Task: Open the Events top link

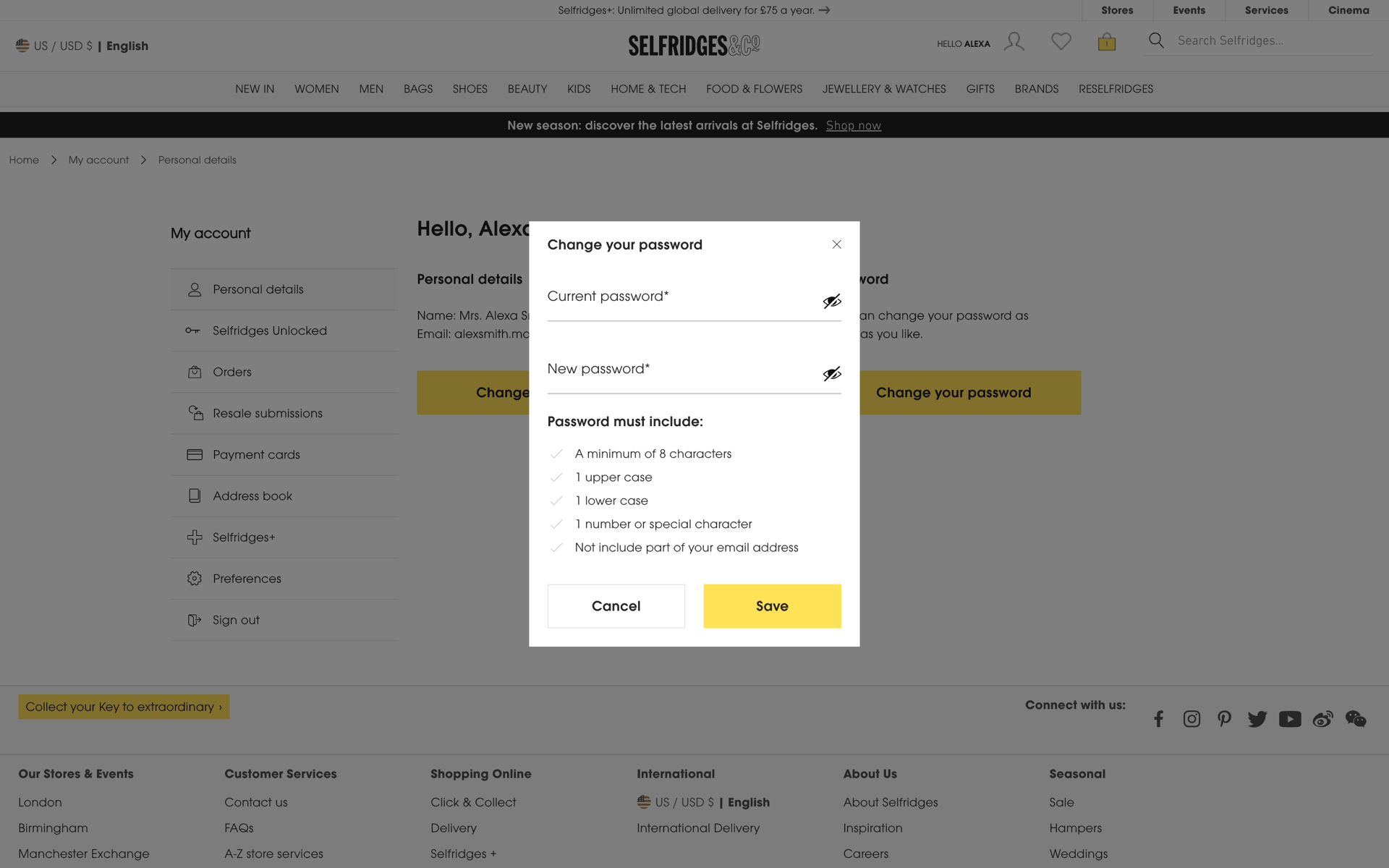Action: (1189, 10)
